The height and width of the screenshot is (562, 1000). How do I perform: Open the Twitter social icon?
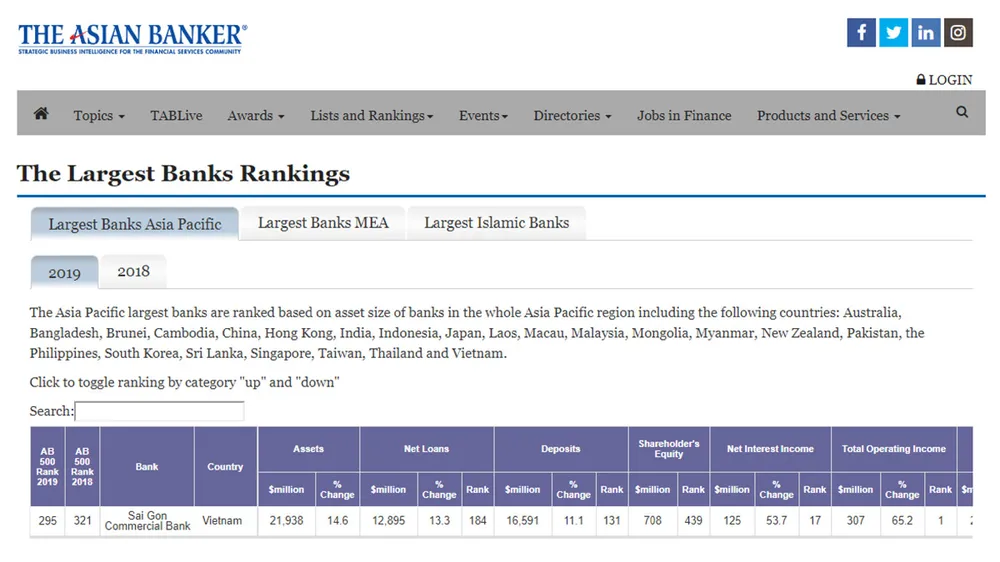click(893, 33)
